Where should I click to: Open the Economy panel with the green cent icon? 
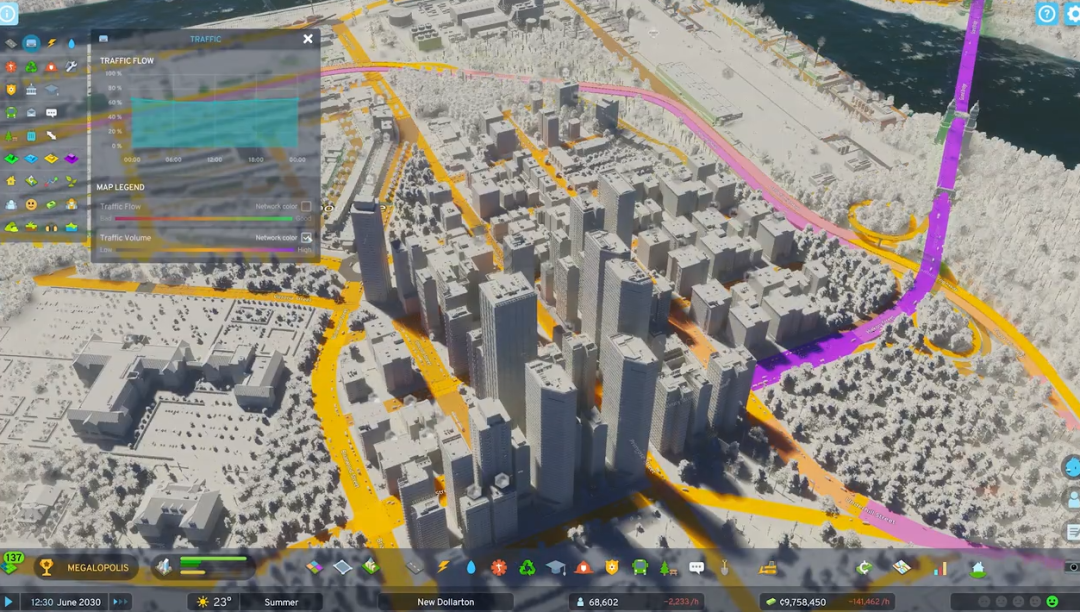(x=864, y=568)
